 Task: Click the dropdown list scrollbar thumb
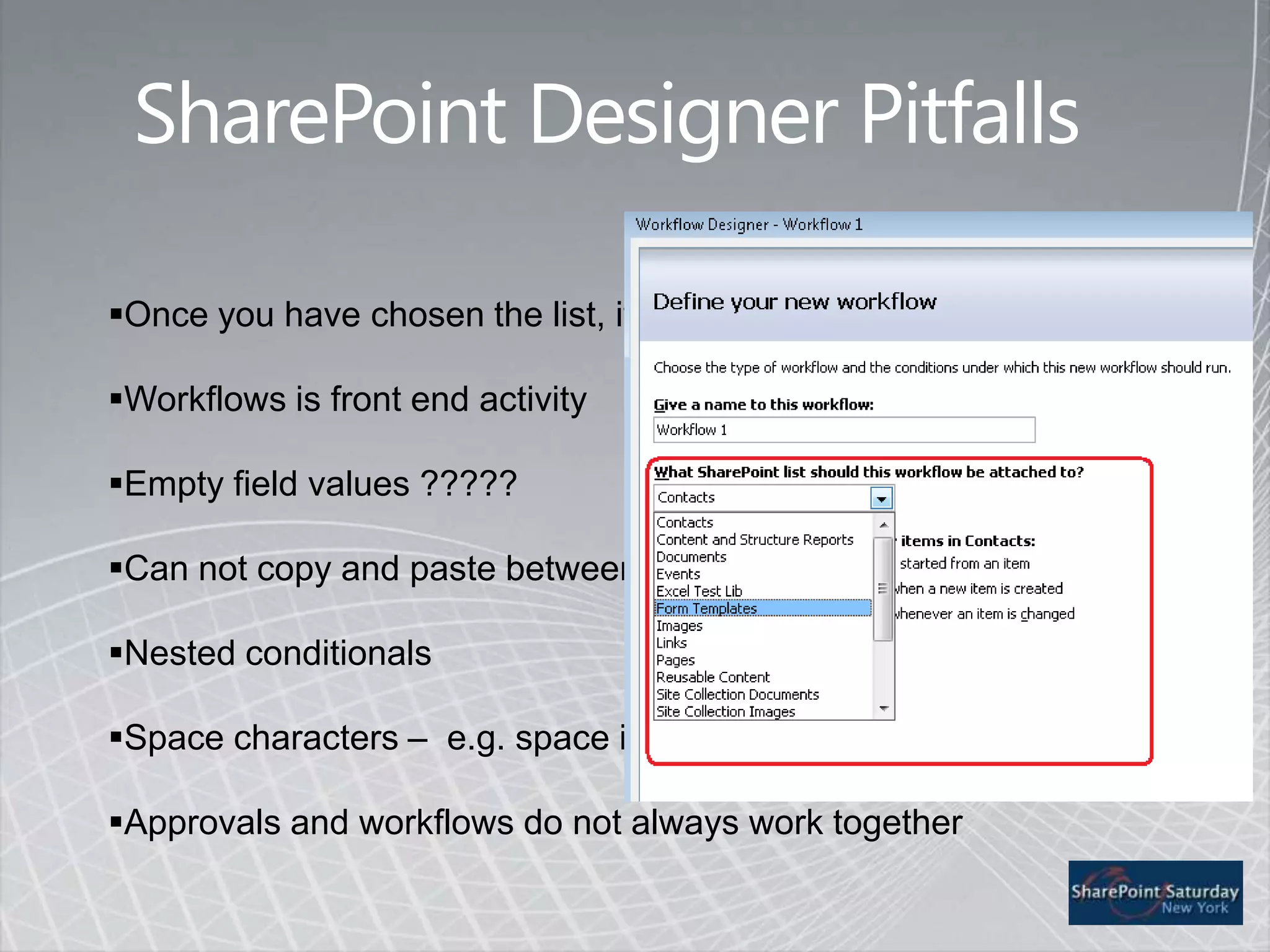[x=883, y=589]
